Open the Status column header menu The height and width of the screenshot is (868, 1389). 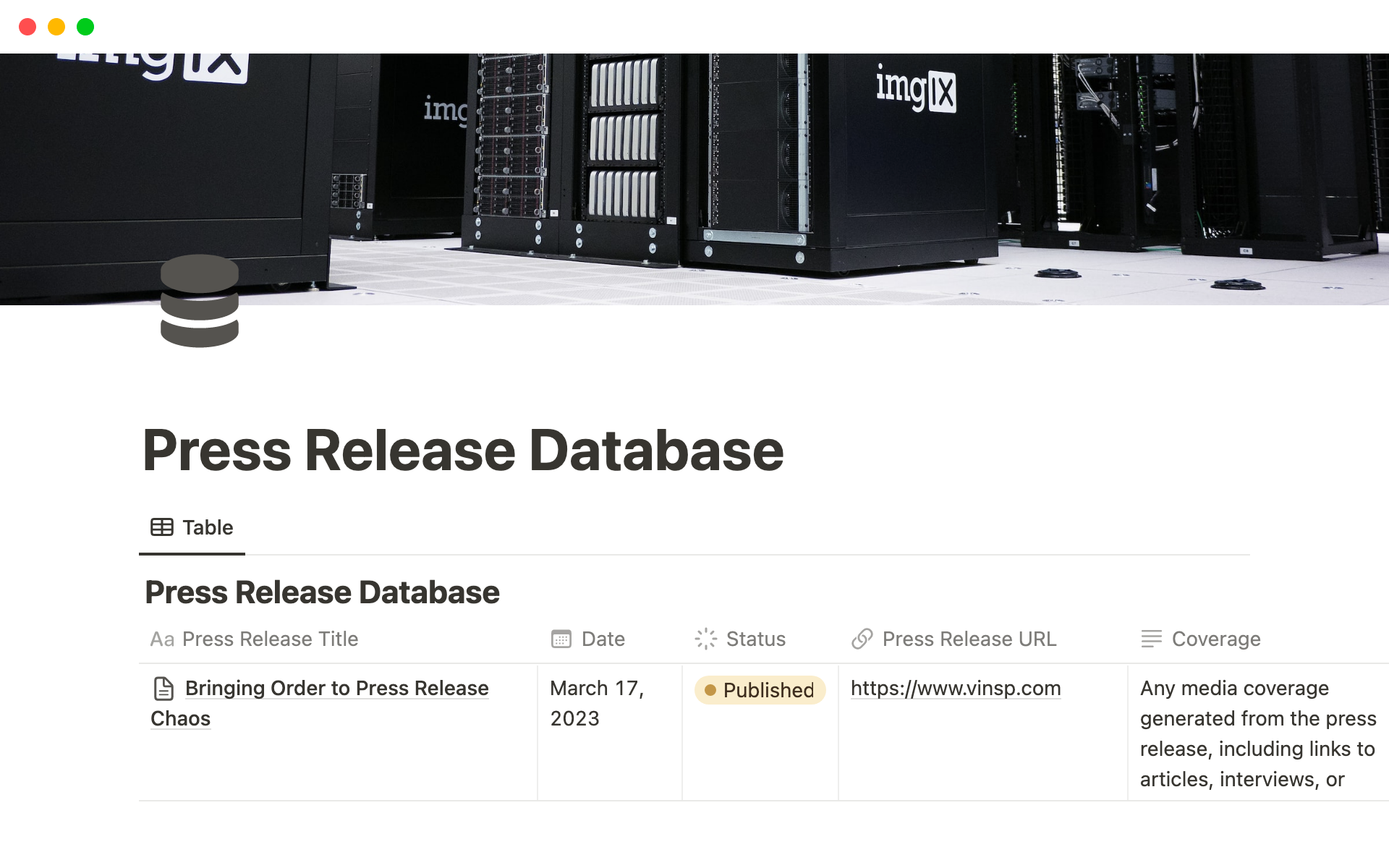[755, 639]
